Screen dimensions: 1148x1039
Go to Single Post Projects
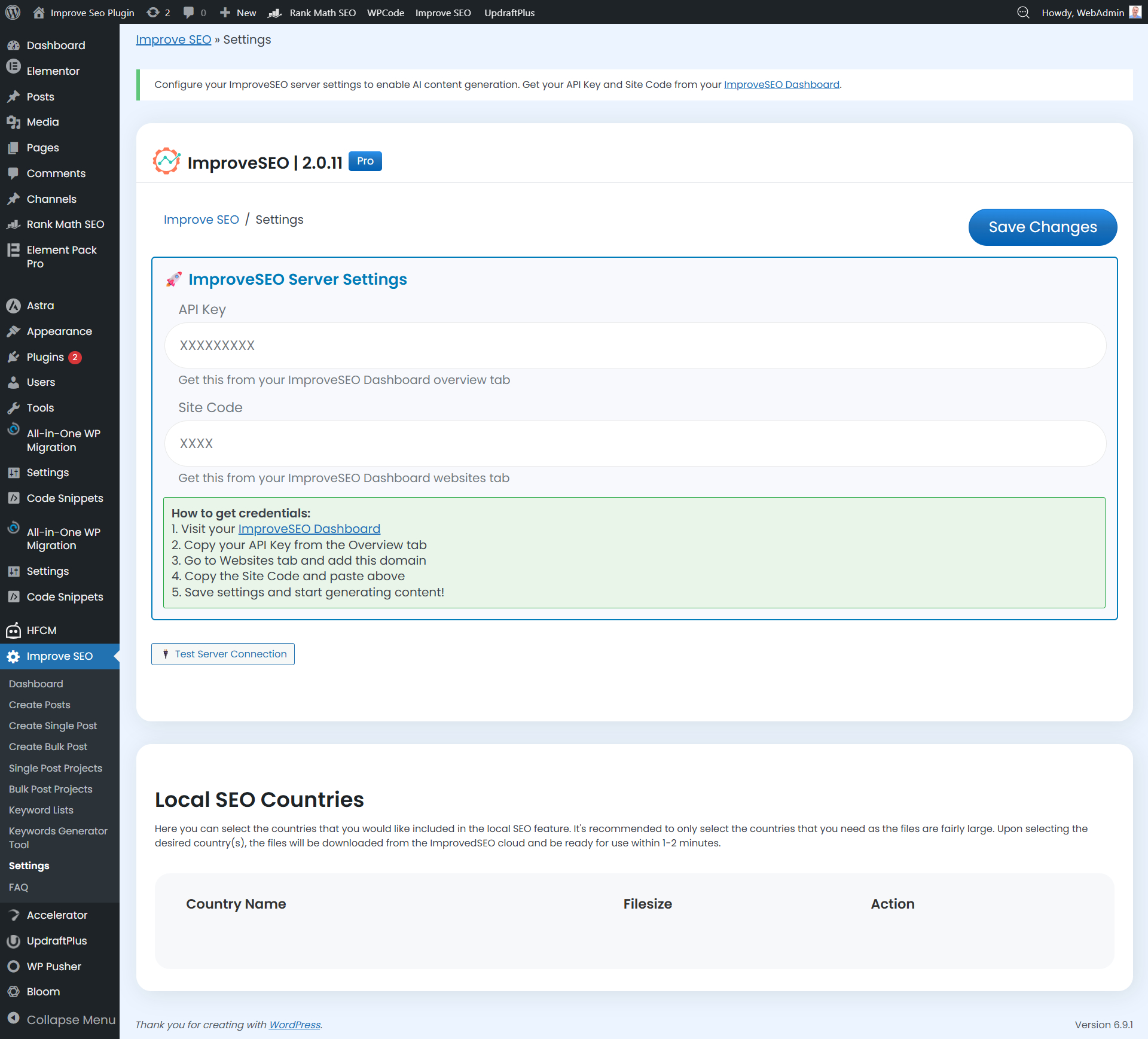[x=56, y=768]
